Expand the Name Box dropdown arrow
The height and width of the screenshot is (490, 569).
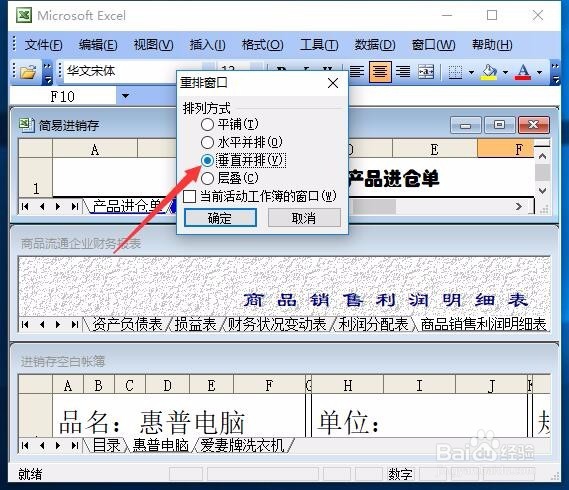coord(125,96)
